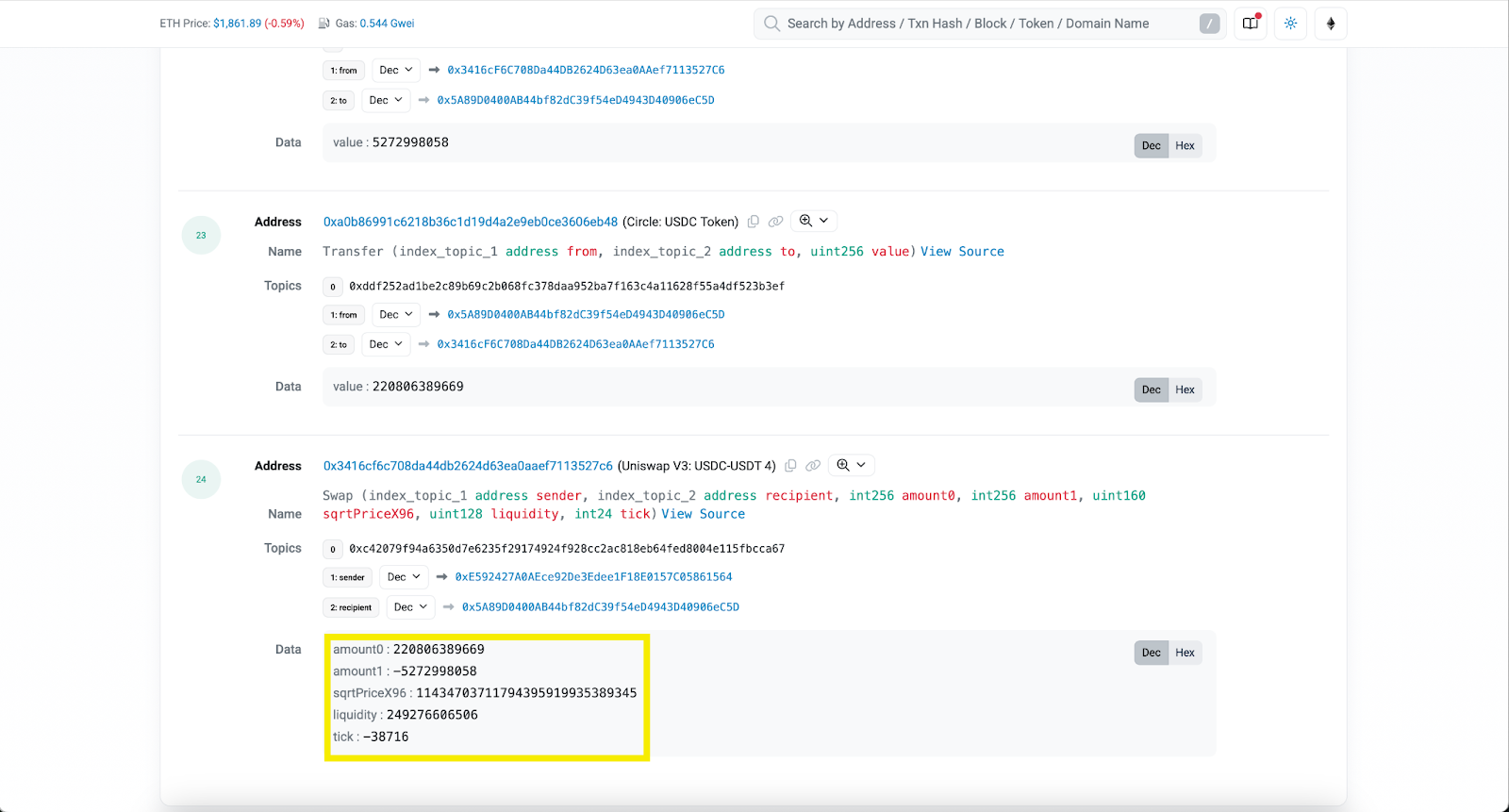This screenshot has height=812, width=1509.
Task: Click the gas pump icon next to Gas
Action: (x=324, y=24)
